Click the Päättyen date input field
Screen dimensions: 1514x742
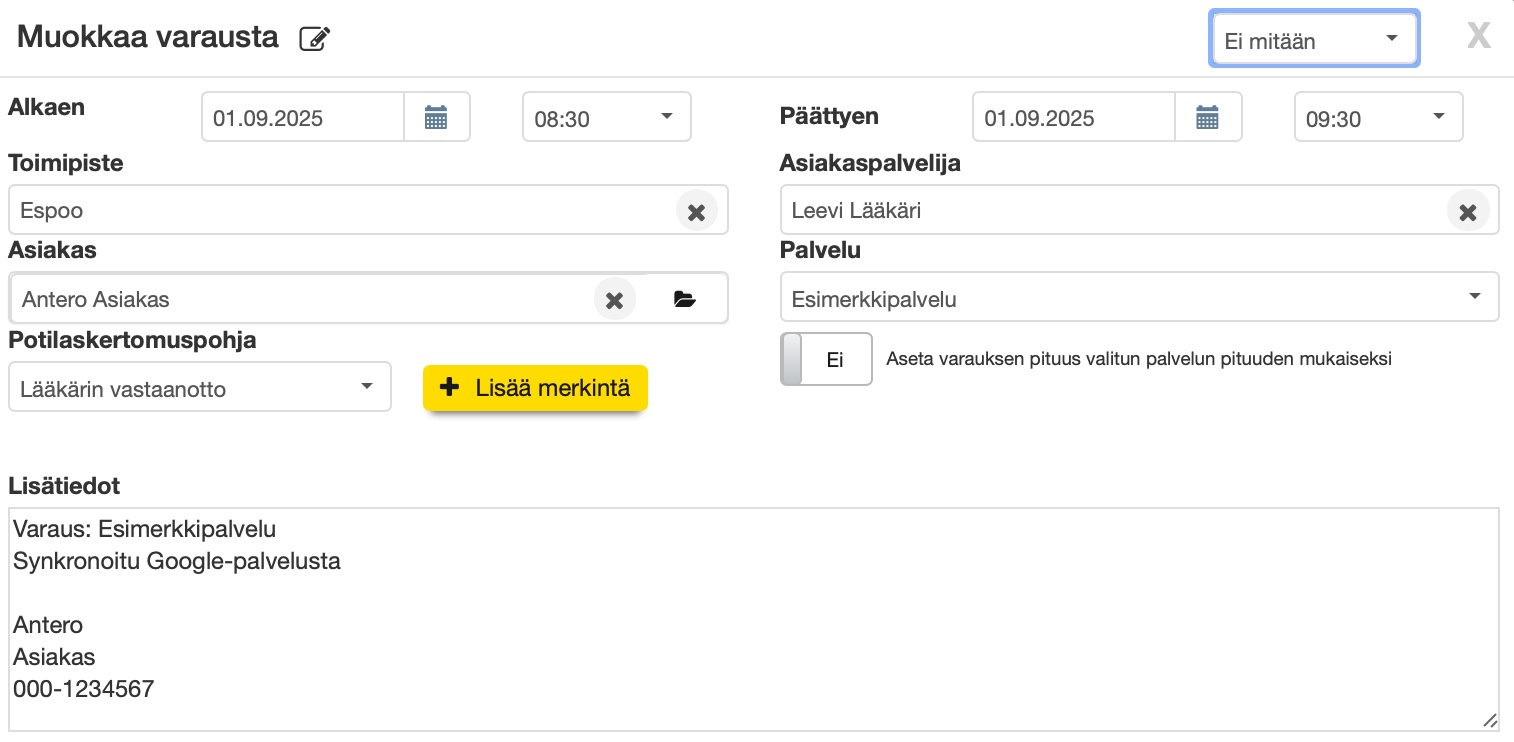[x=1074, y=118]
